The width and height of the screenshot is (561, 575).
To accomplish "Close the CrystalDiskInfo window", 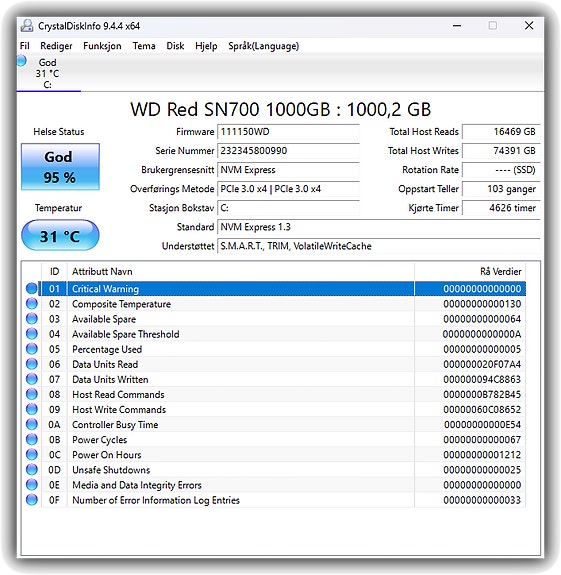I will pos(529,26).
